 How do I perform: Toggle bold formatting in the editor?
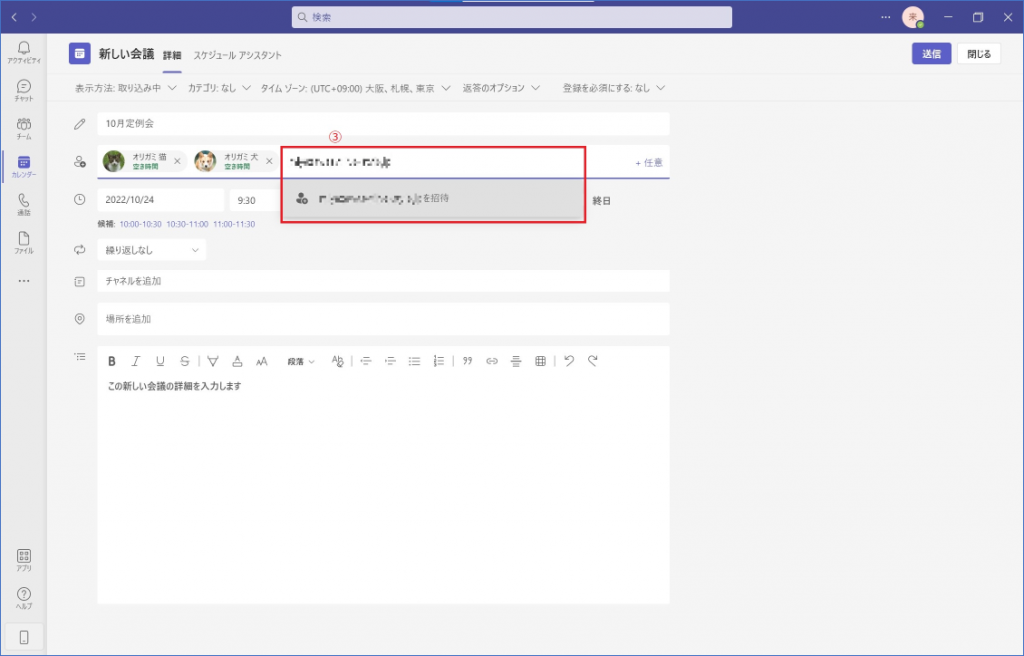pyautogui.click(x=112, y=361)
